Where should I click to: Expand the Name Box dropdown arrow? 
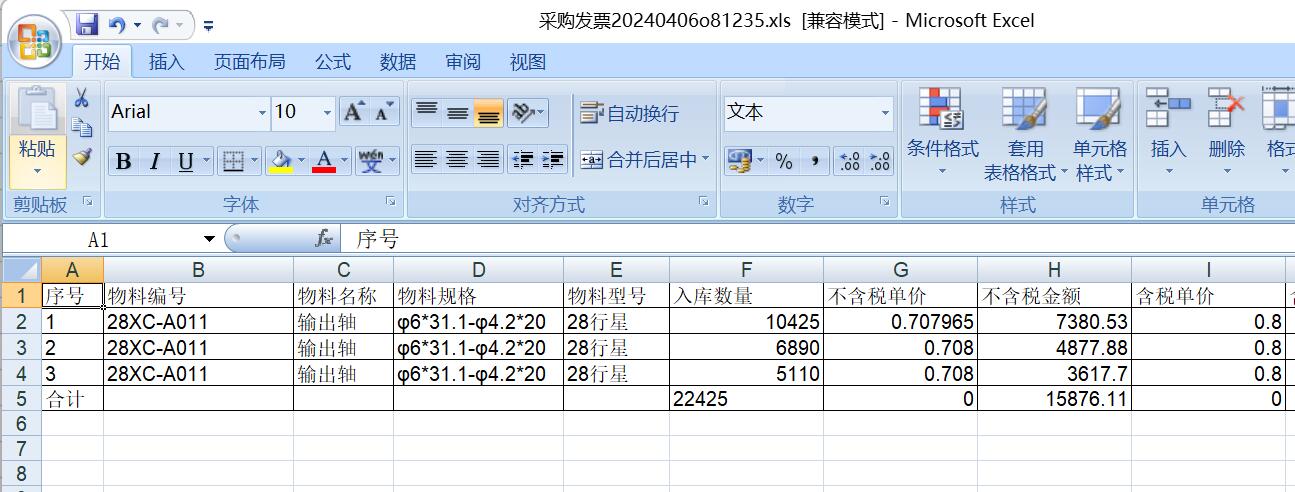click(209, 239)
